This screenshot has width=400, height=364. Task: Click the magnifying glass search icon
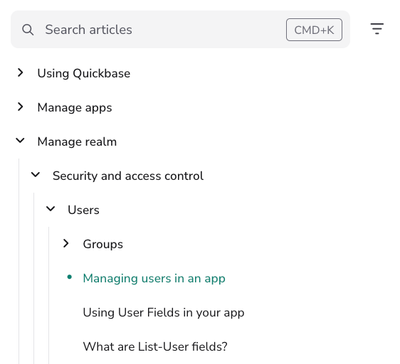[x=28, y=30]
